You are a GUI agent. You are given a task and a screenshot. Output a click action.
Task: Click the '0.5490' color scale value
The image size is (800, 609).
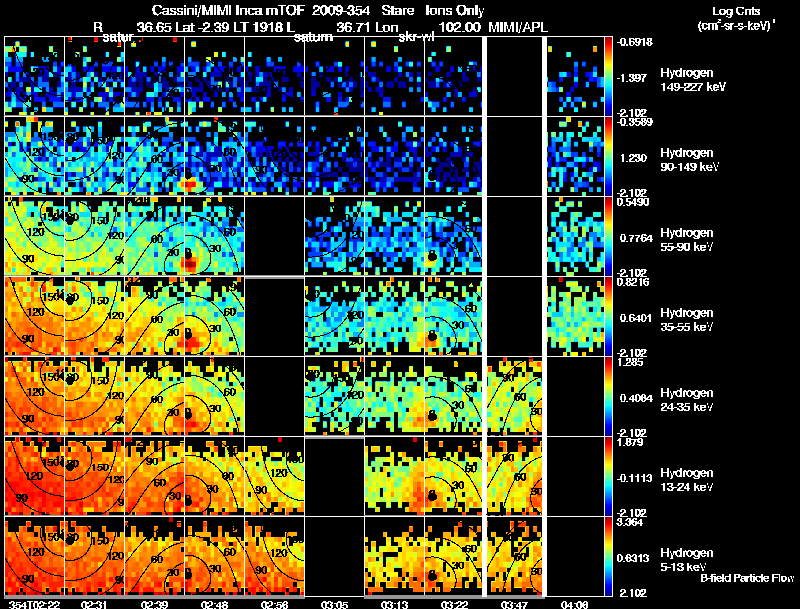[x=633, y=202]
